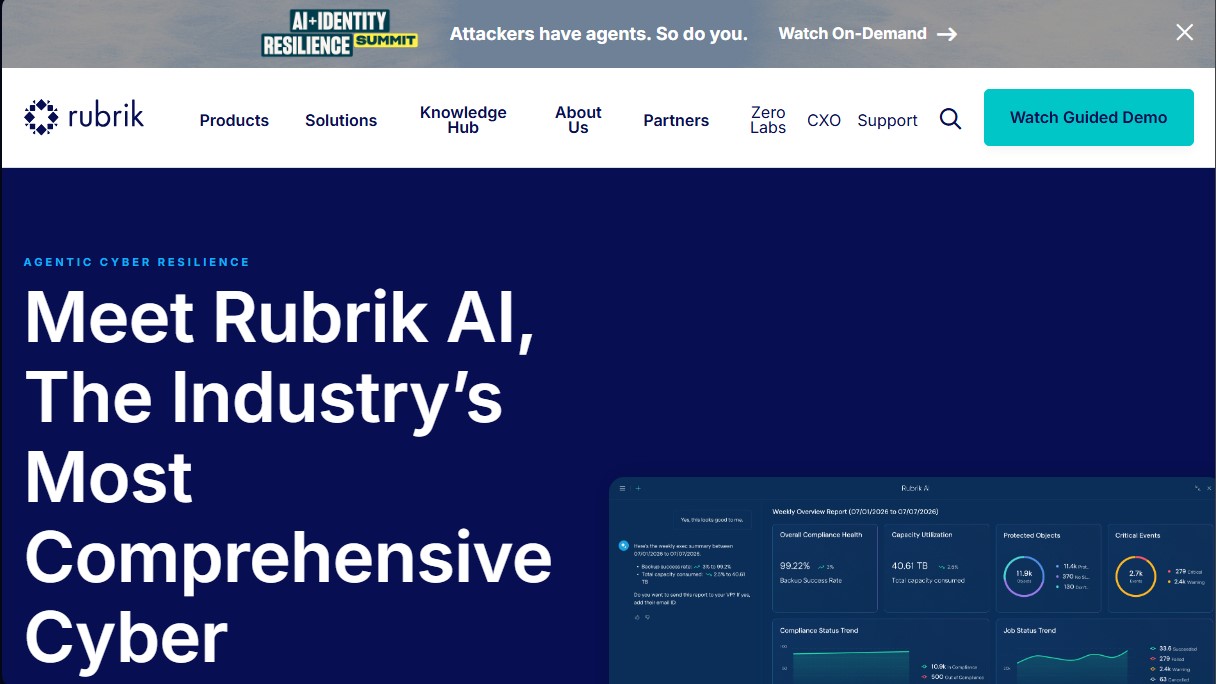This screenshot has height=684, width=1216.
Task: Click the thumbs-down icon under the AI summary
Action: [x=647, y=617]
